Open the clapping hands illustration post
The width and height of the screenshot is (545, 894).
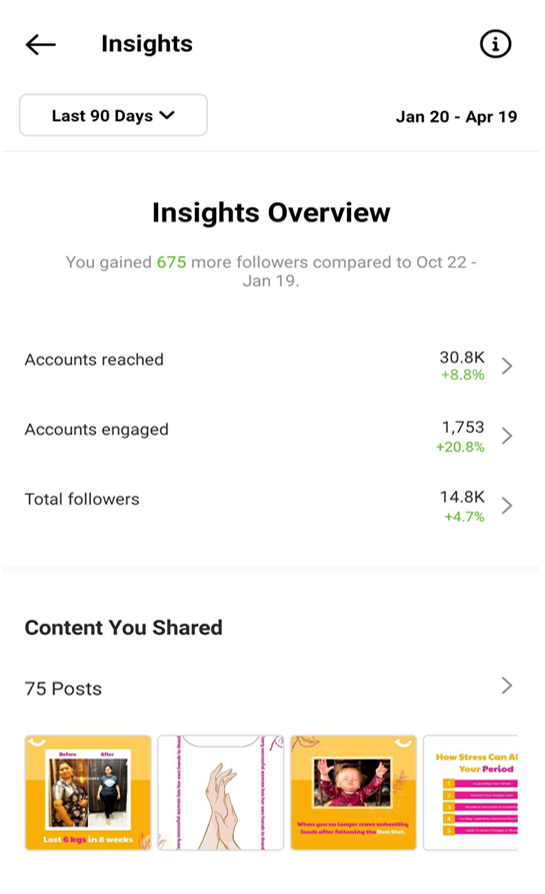tap(221, 793)
